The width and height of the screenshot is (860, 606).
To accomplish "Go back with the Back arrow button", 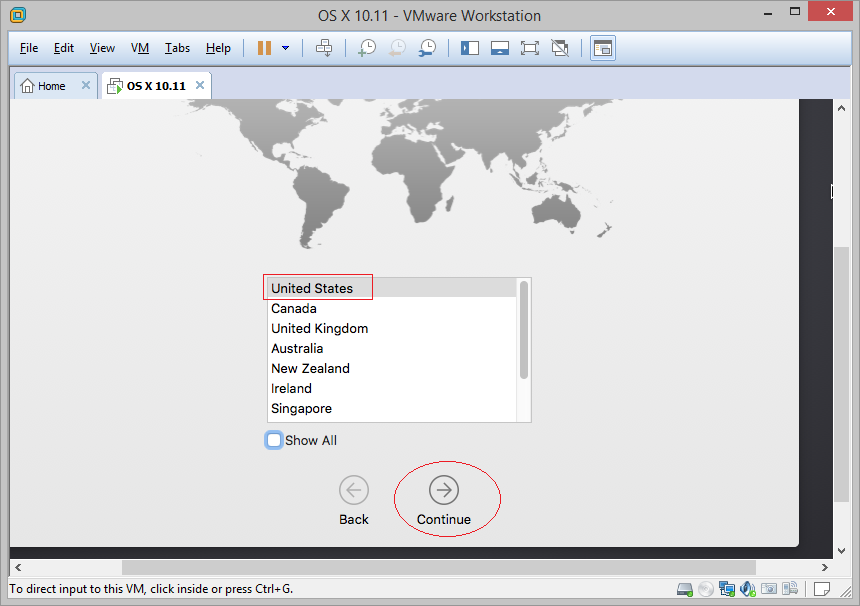I will pos(354,490).
